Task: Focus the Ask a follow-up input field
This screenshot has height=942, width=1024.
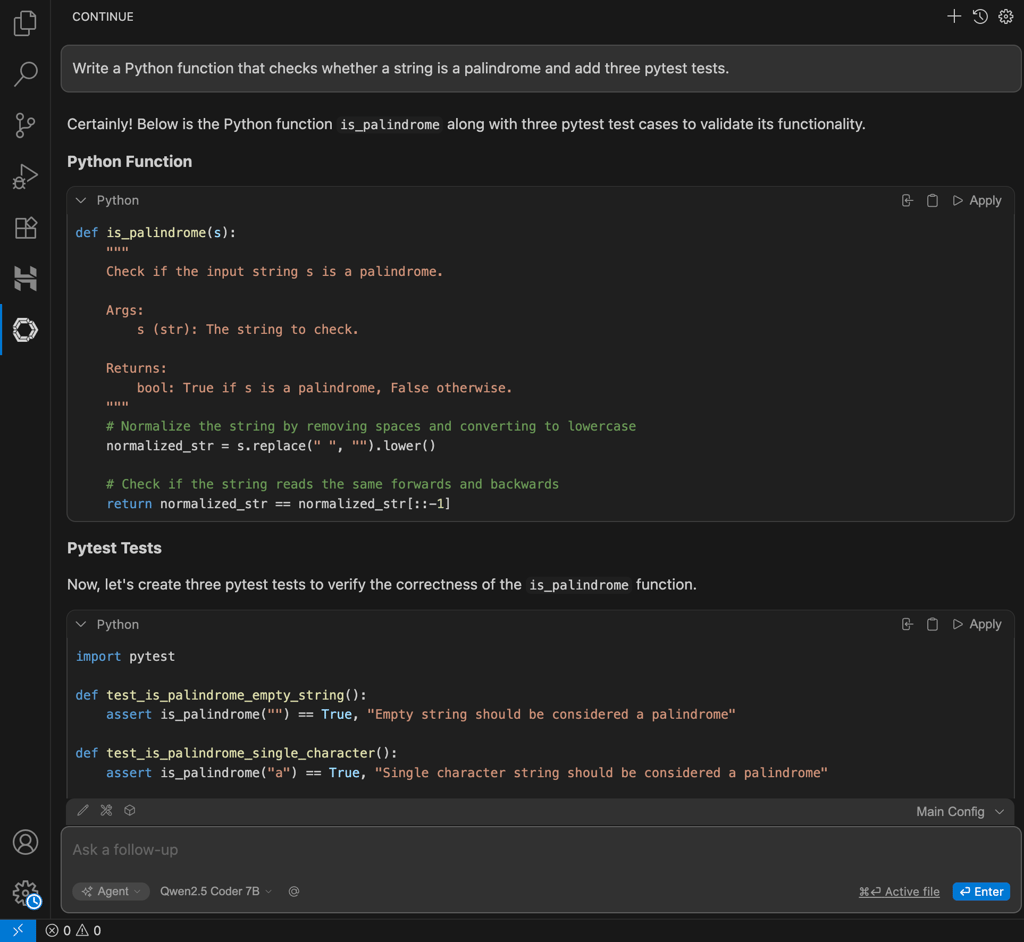Action: (541, 850)
